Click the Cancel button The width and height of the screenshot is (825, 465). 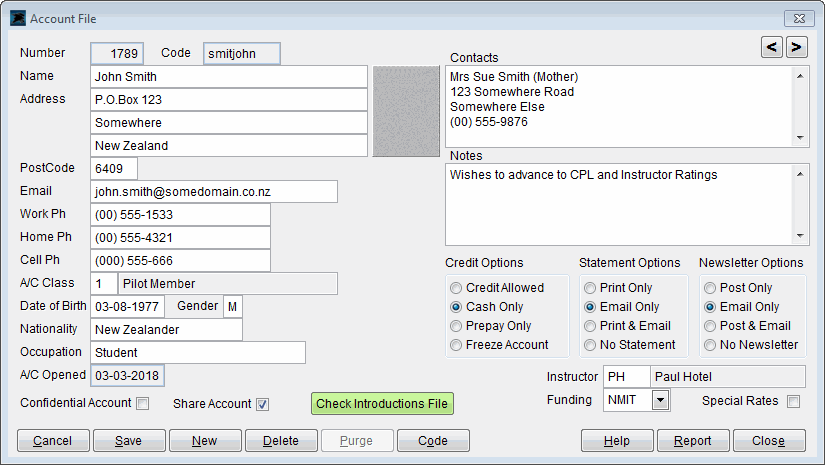tap(53, 441)
